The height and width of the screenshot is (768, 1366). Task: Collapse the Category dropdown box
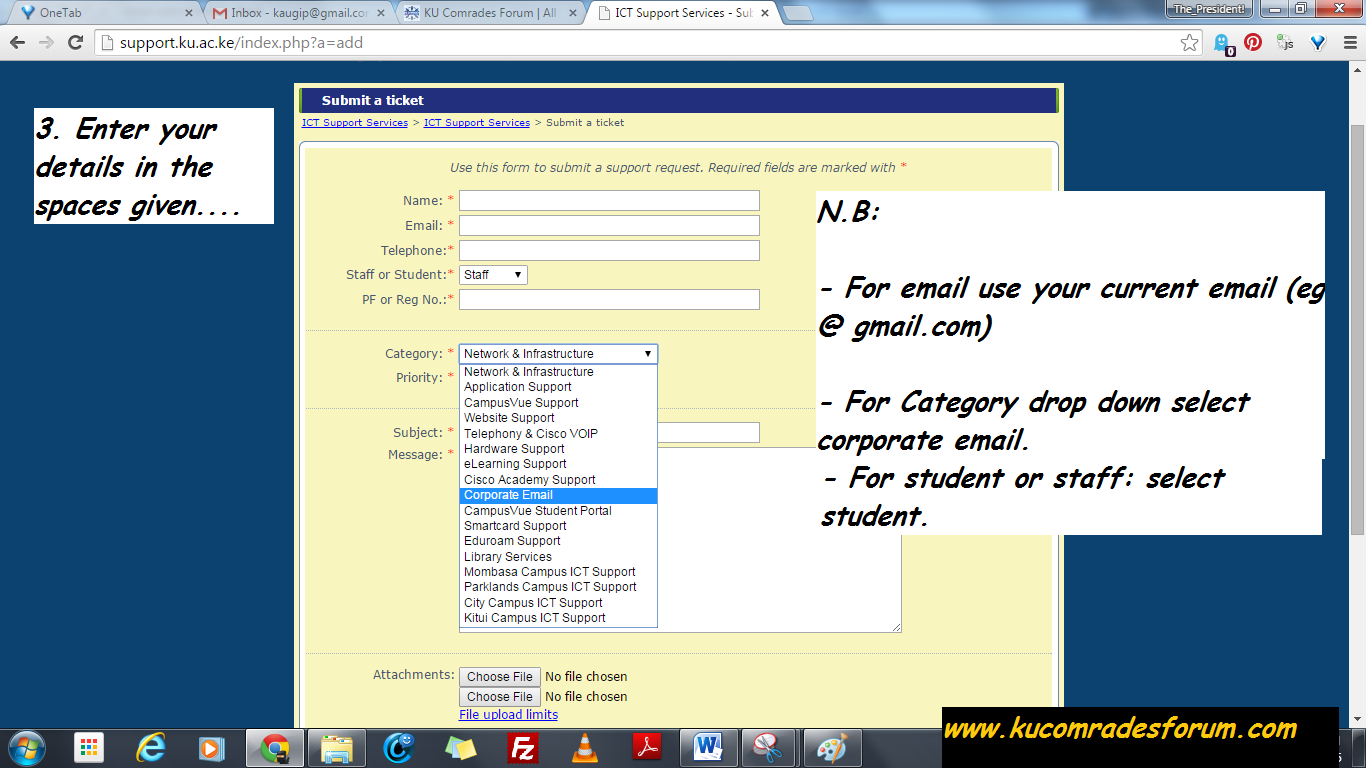pyautogui.click(x=558, y=354)
